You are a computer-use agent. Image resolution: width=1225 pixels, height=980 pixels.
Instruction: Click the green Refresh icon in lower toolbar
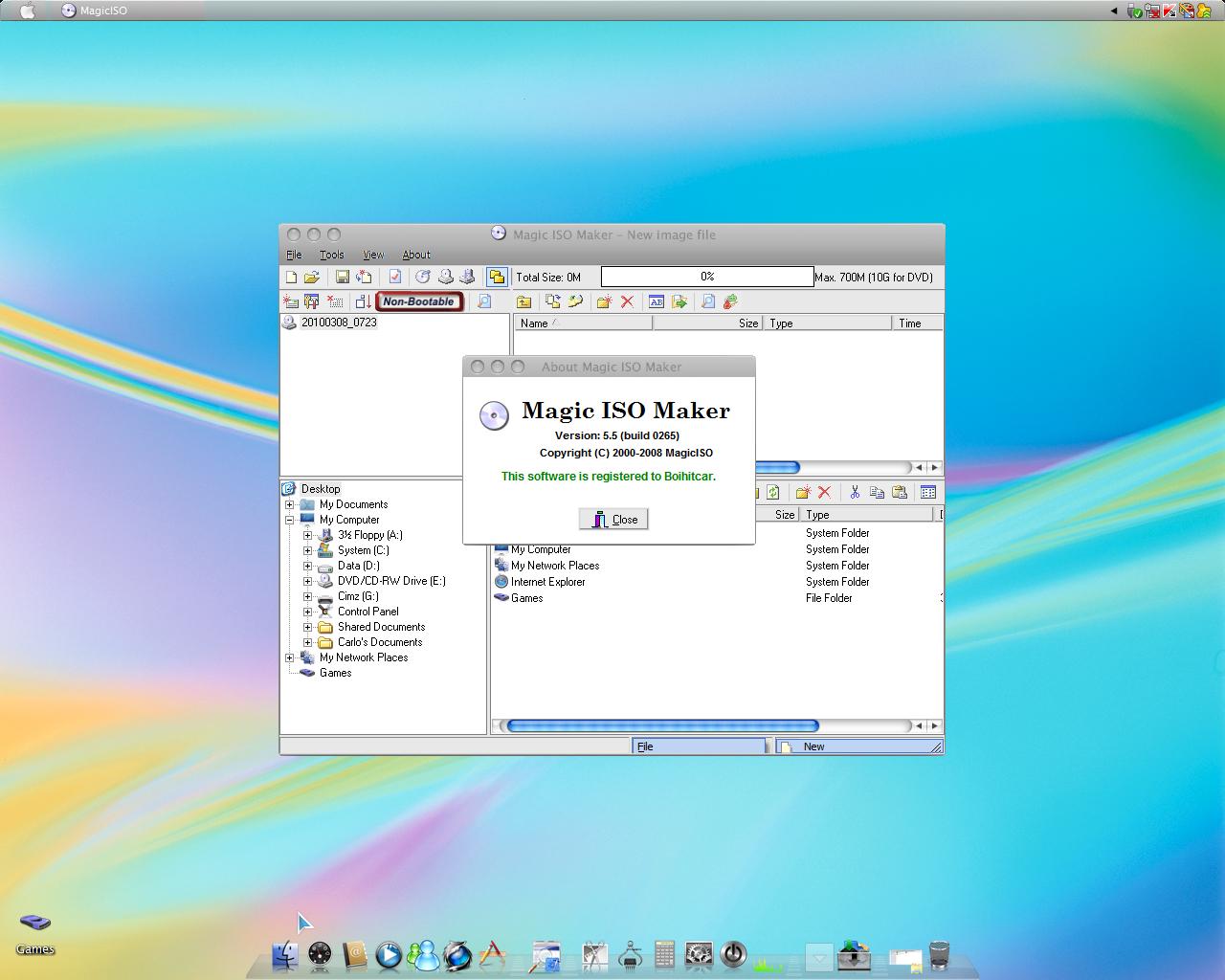pyautogui.click(x=772, y=492)
